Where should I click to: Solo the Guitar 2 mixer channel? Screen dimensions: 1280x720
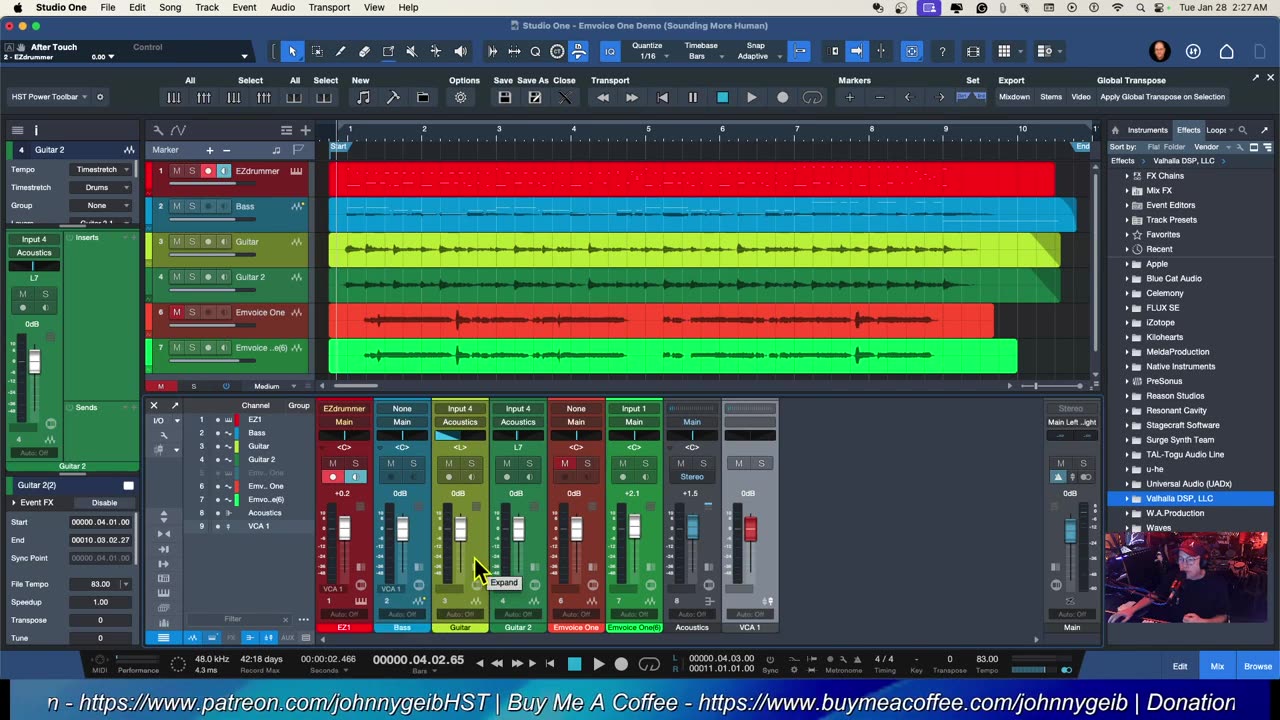point(529,463)
